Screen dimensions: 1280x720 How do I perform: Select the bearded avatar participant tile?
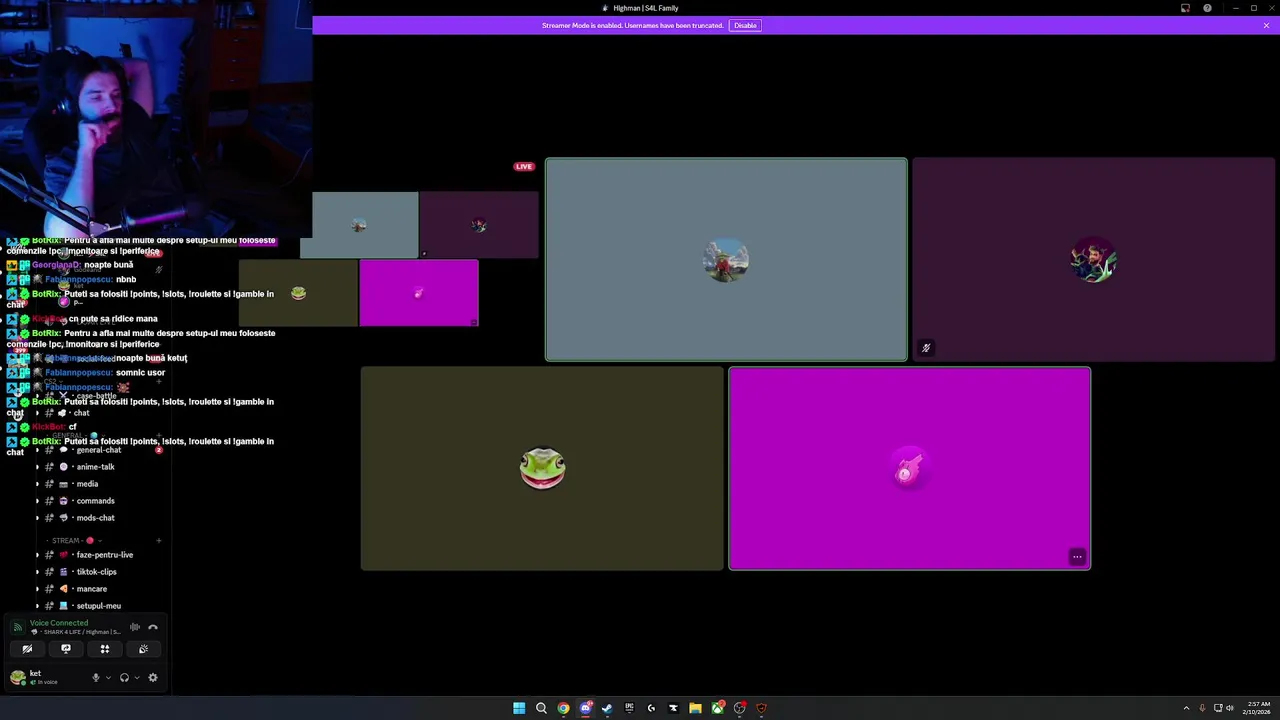[x=1093, y=259]
